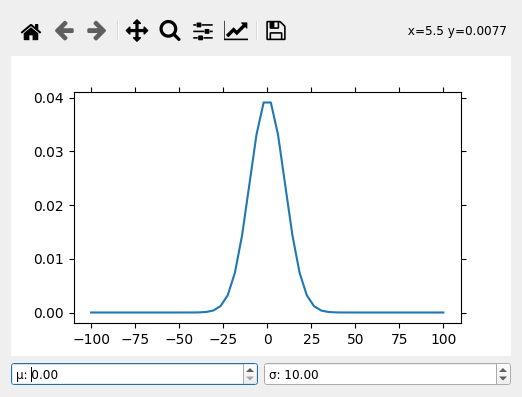
Task: Activate the Pan axes tool
Action: pos(137,31)
